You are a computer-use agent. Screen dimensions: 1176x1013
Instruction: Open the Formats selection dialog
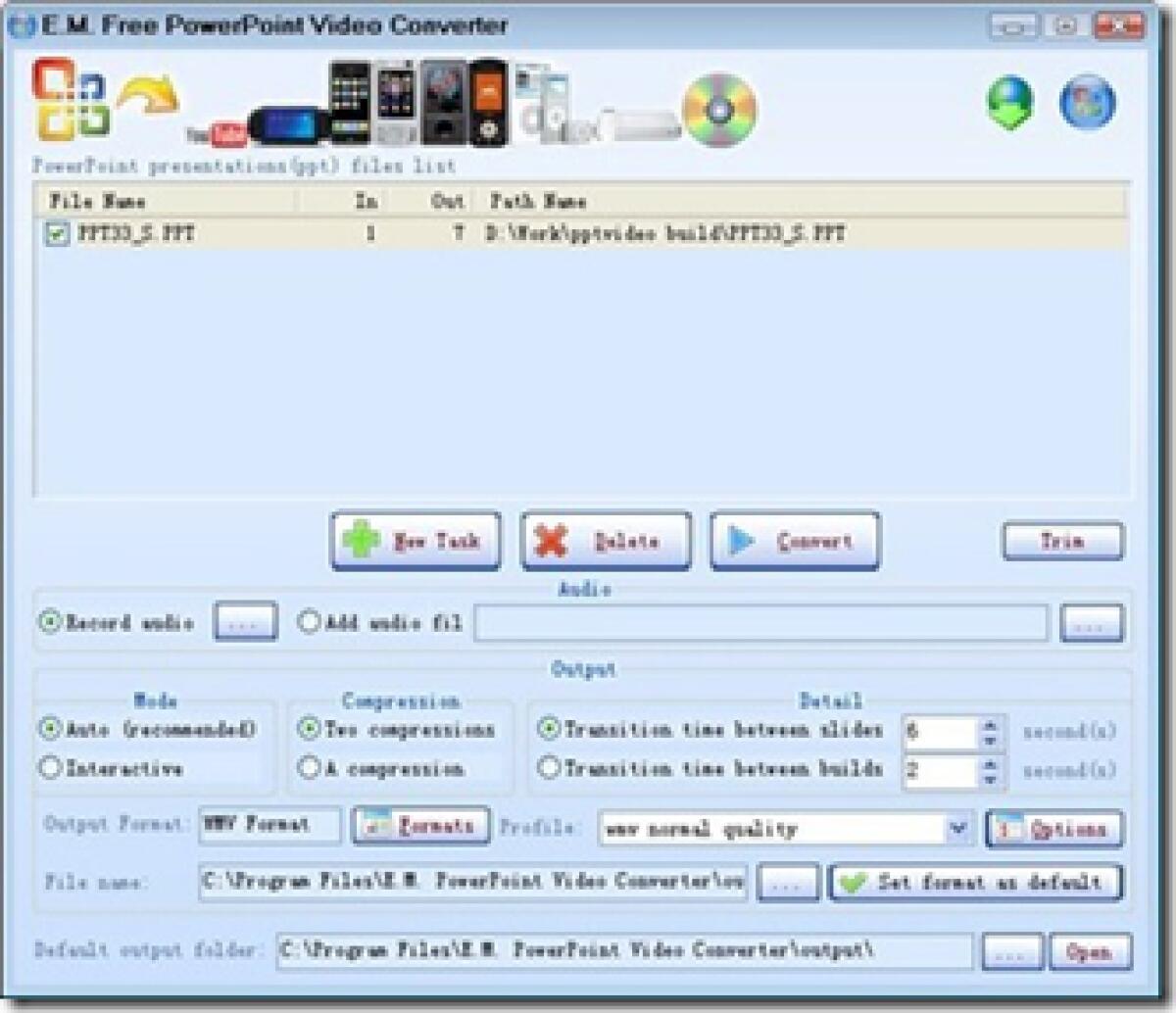click(419, 826)
